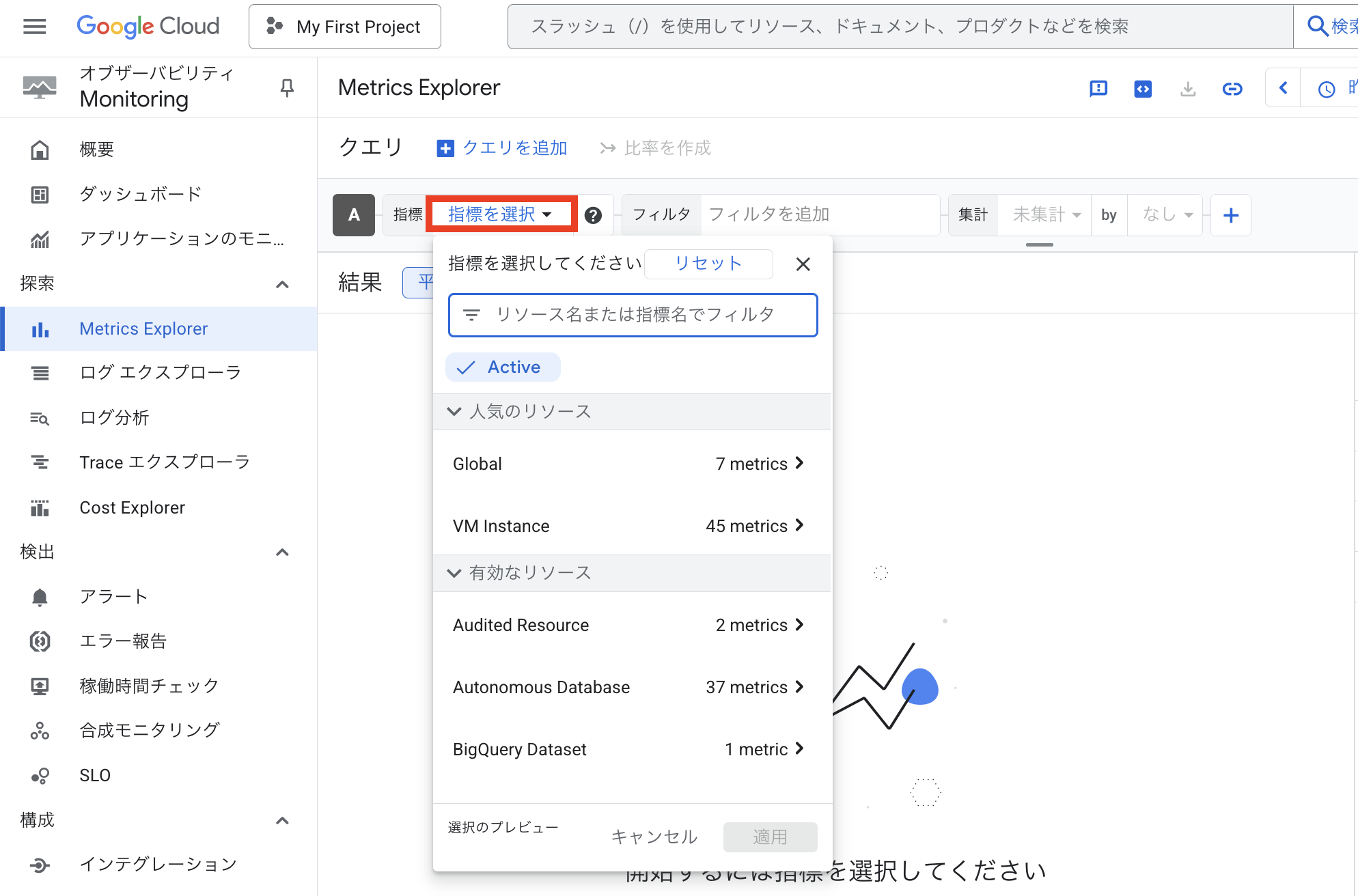Open ログ エクスプローラ from the sidebar
The width and height of the screenshot is (1358, 896).
[160, 372]
